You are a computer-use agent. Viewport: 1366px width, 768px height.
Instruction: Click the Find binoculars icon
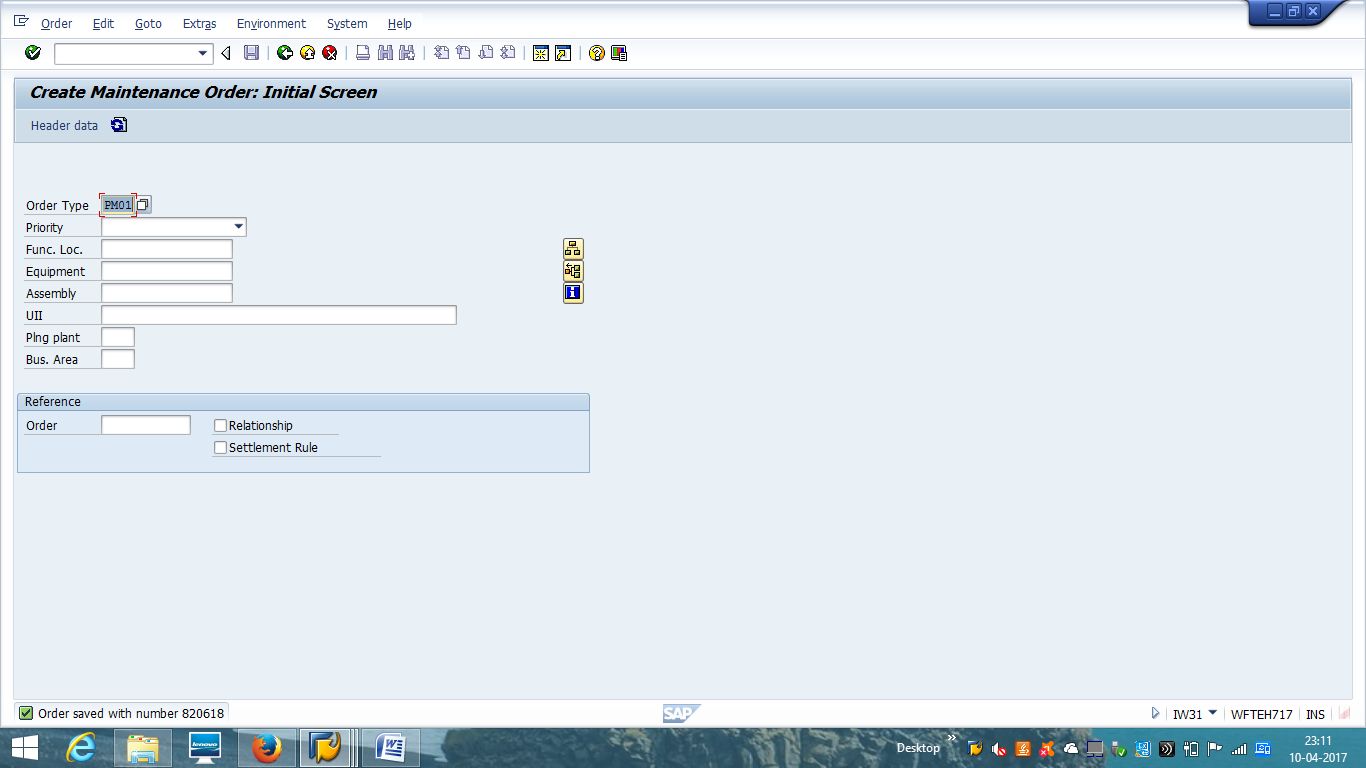click(x=385, y=53)
